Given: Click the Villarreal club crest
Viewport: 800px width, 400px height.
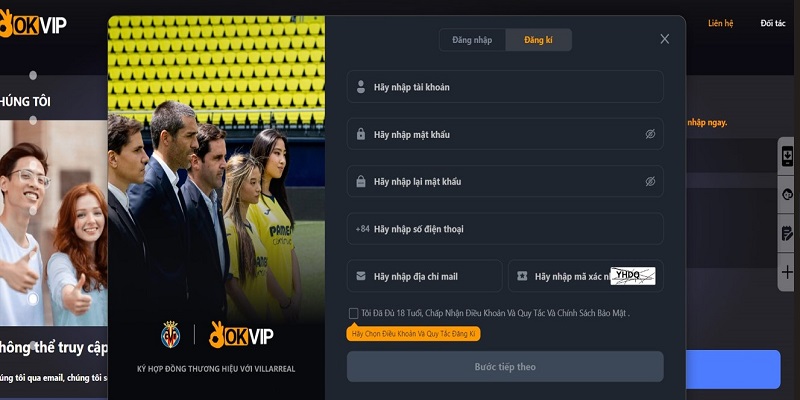Looking at the screenshot, I should coord(170,335).
